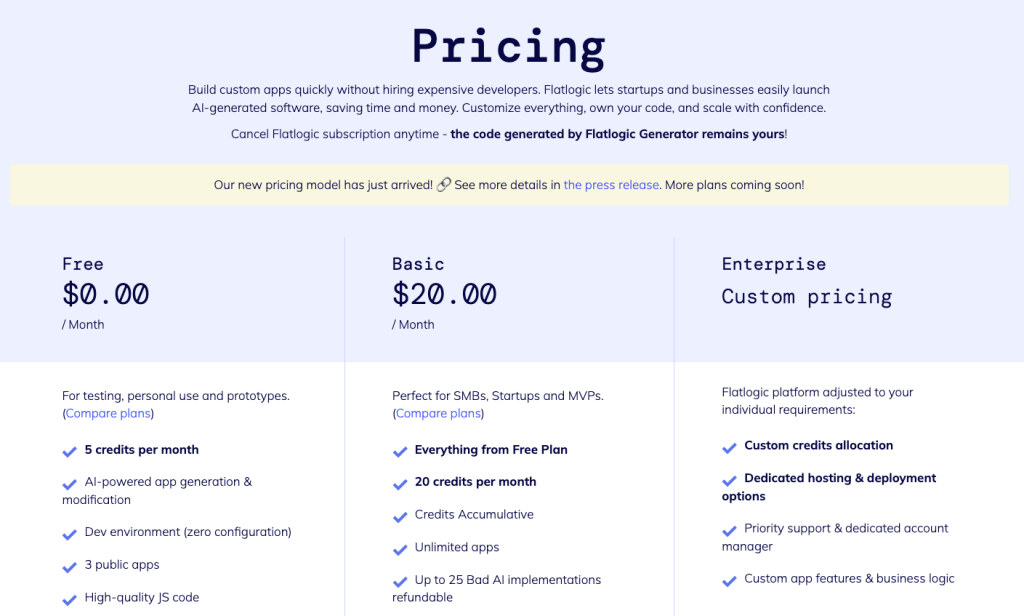
Task: Click checkmark next to 3 public apps
Action: tap(70, 566)
